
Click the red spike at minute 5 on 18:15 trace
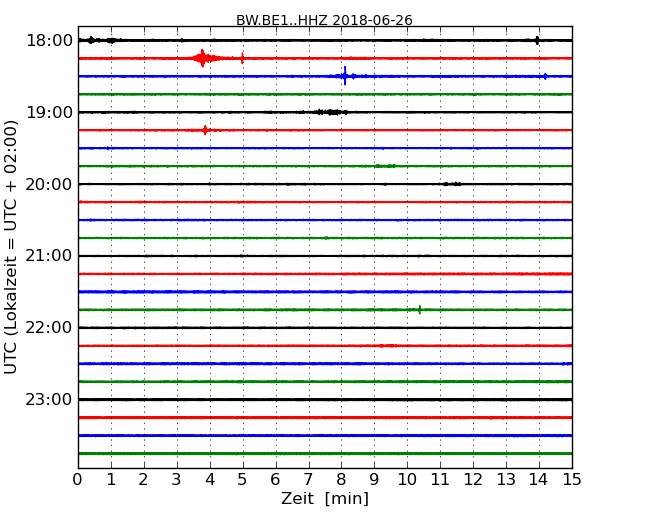pyautogui.click(x=243, y=58)
